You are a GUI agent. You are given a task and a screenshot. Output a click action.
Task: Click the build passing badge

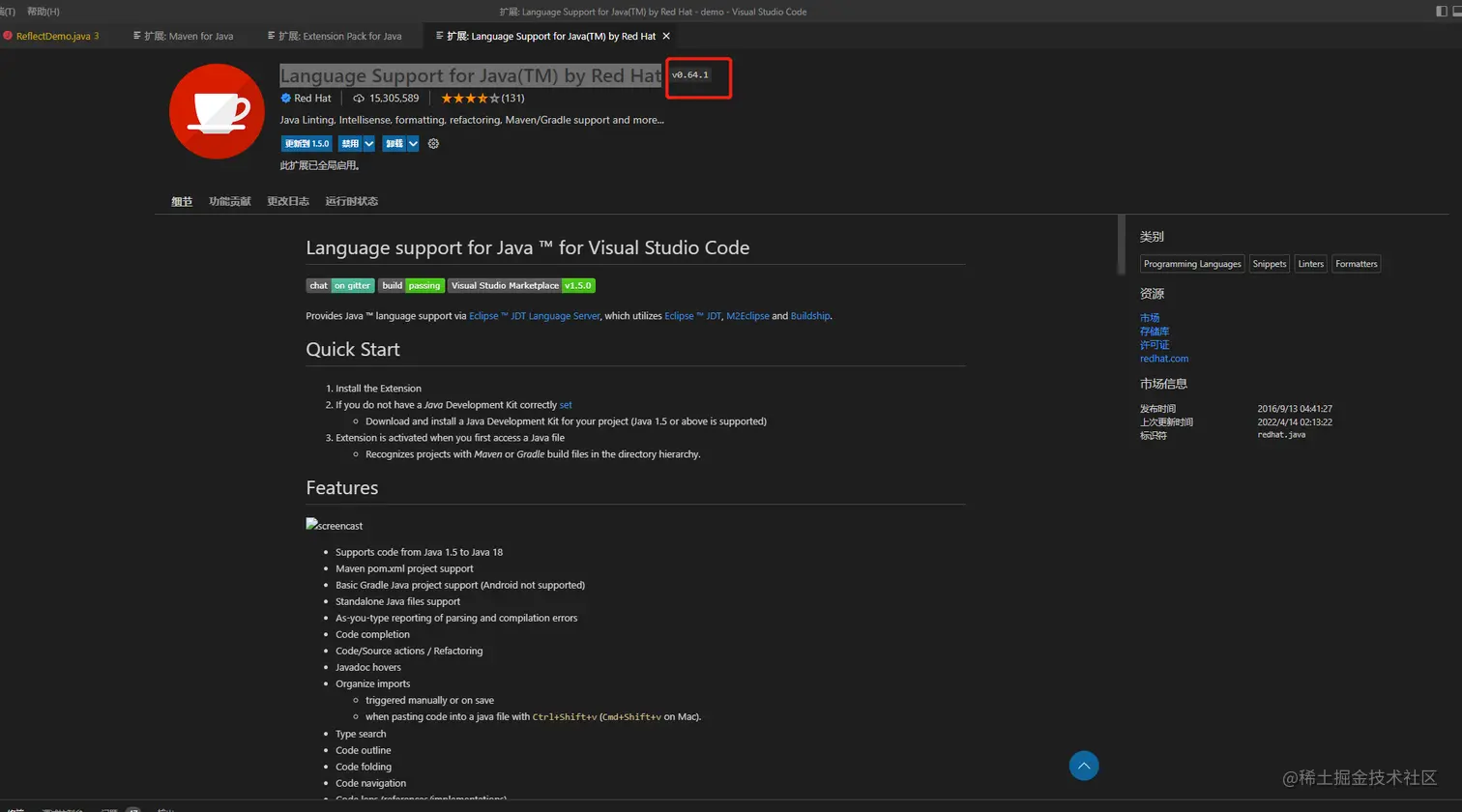(411, 285)
